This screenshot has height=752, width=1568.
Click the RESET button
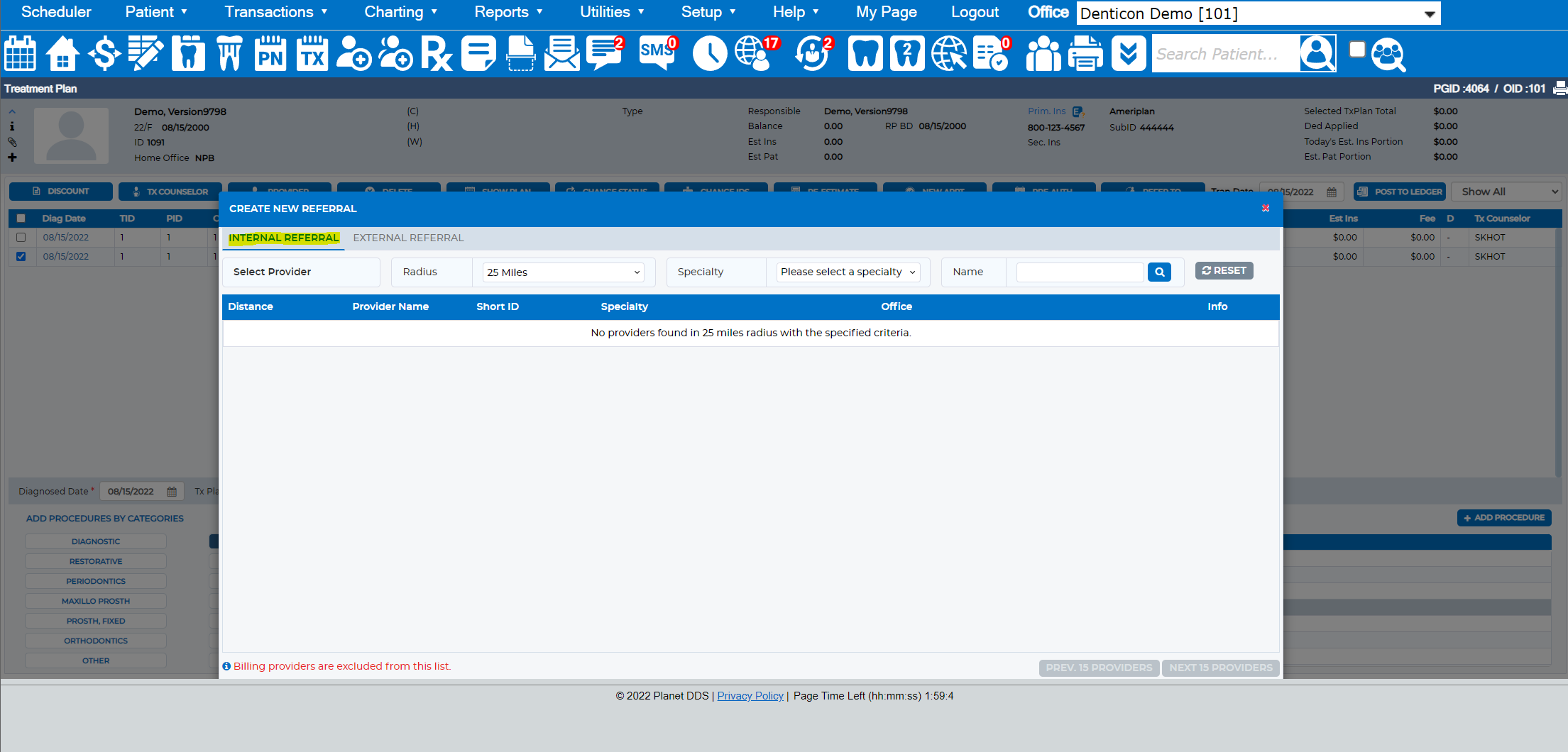[x=1224, y=270]
